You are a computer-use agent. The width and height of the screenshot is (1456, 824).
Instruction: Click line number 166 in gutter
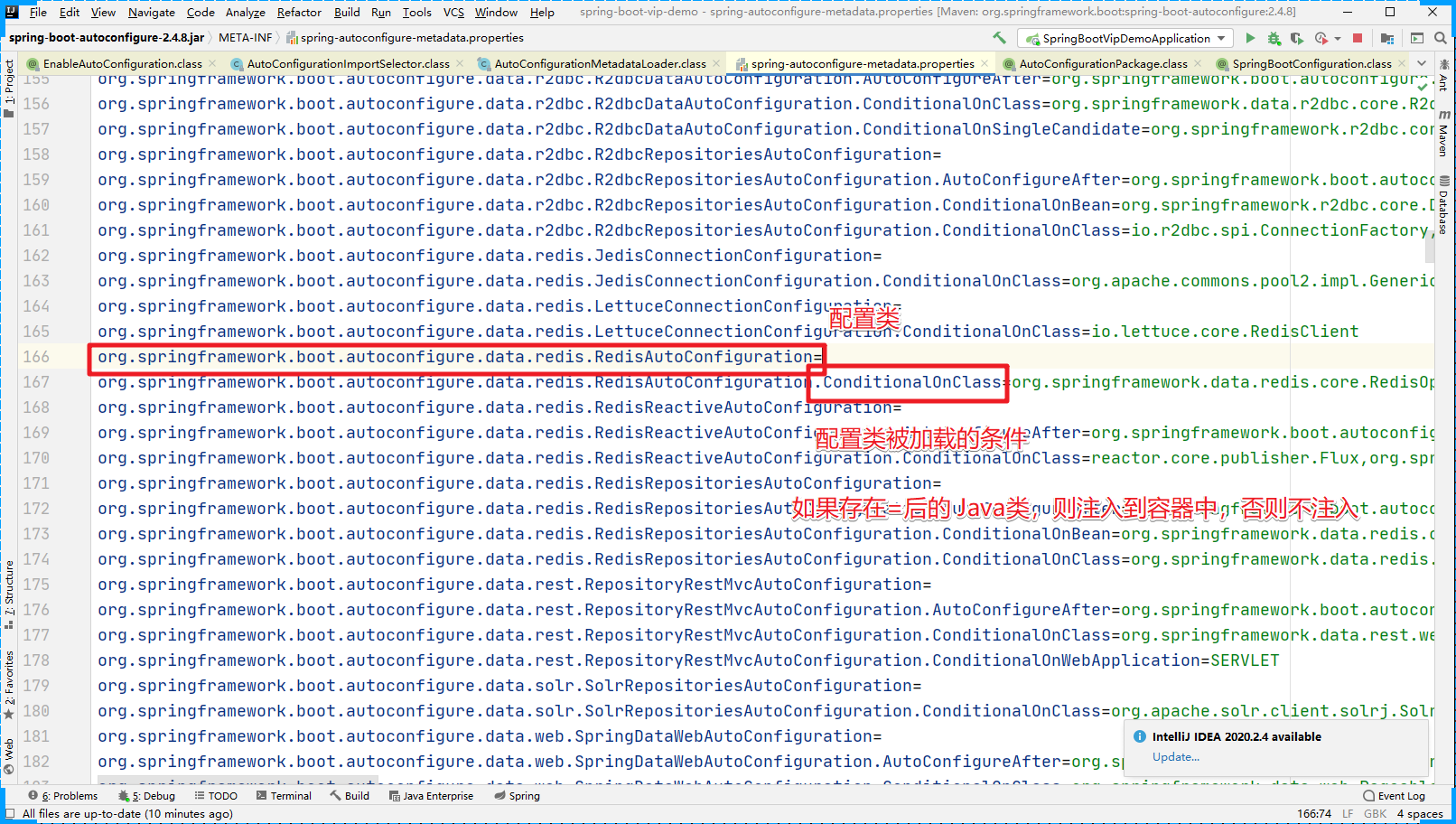click(x=36, y=357)
